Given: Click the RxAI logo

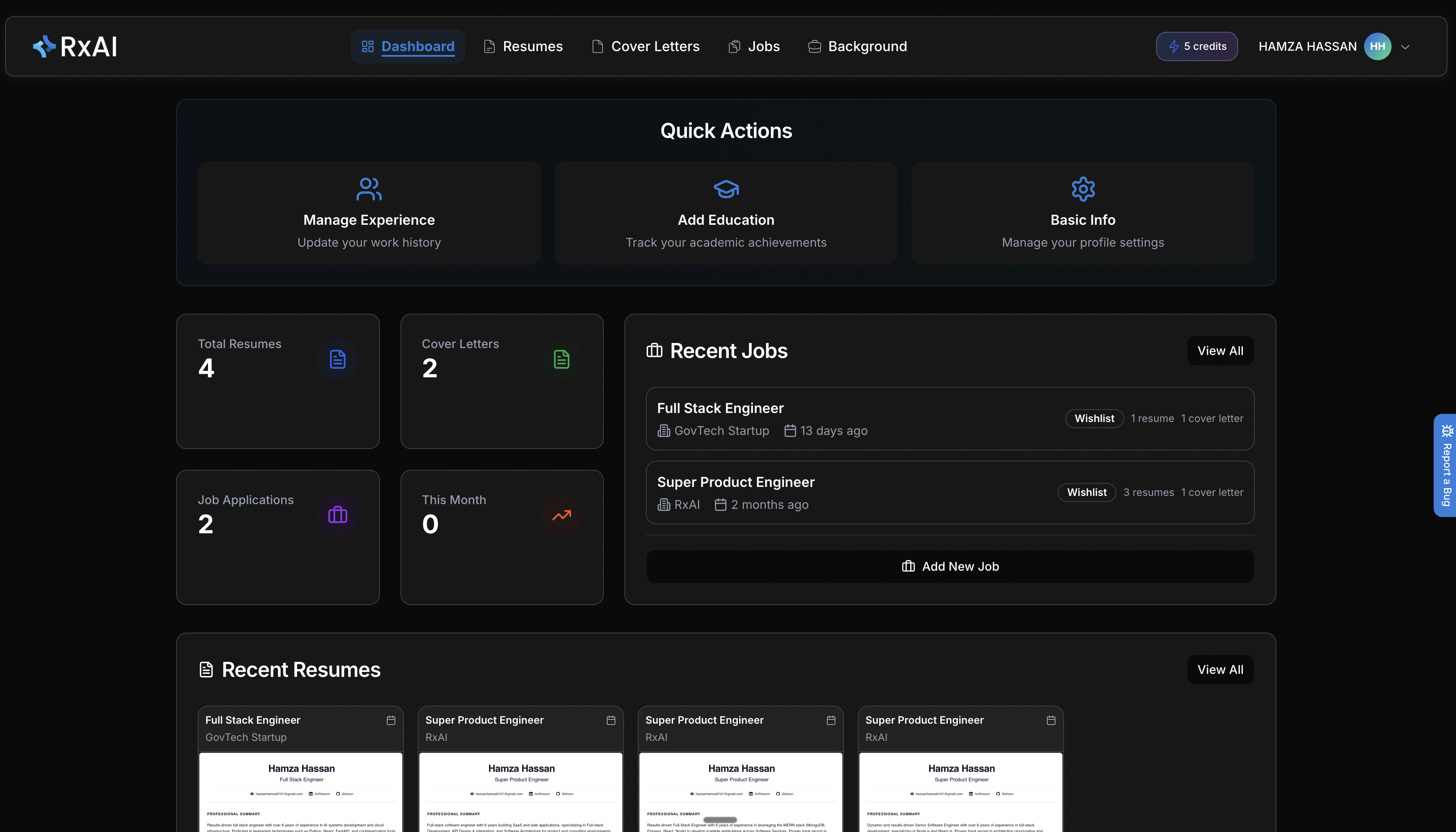Looking at the screenshot, I should coord(75,46).
